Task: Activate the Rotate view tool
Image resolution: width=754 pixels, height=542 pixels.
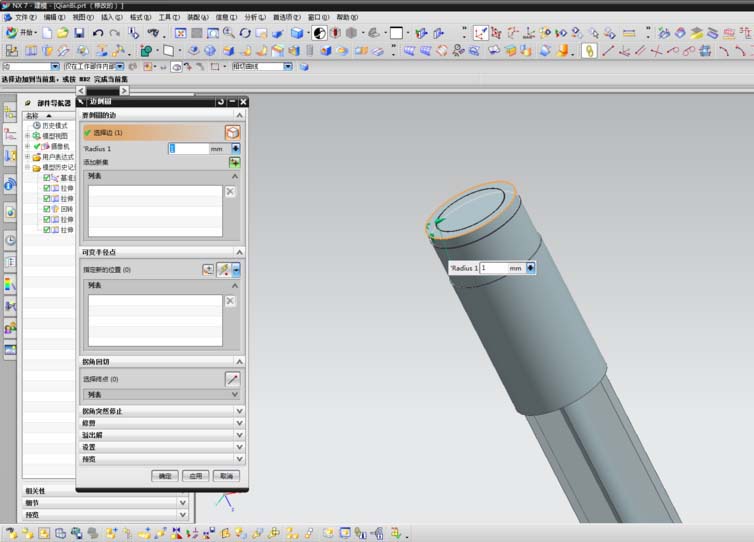Action: [x=245, y=33]
